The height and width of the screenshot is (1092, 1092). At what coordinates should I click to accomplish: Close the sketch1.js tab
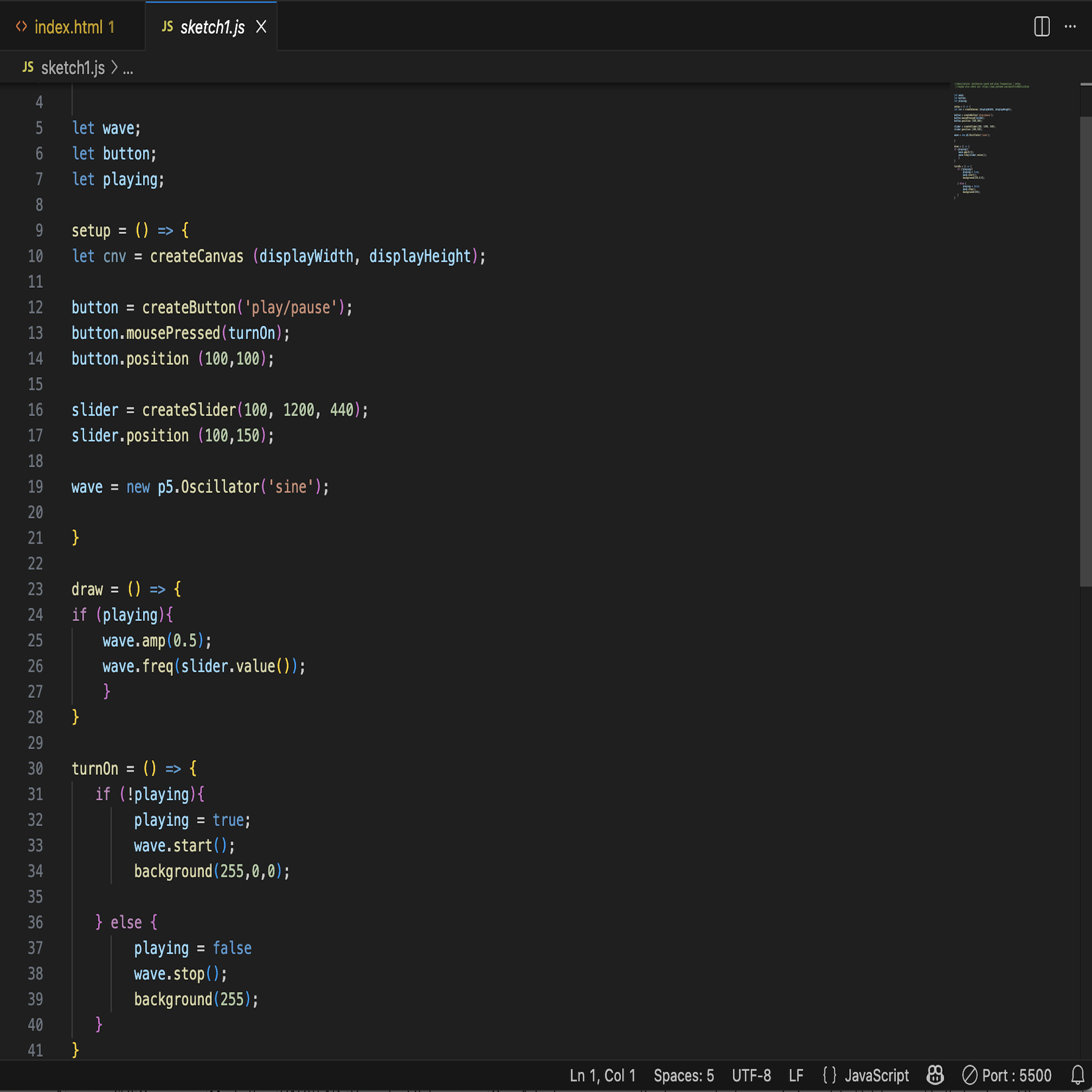coord(261,26)
